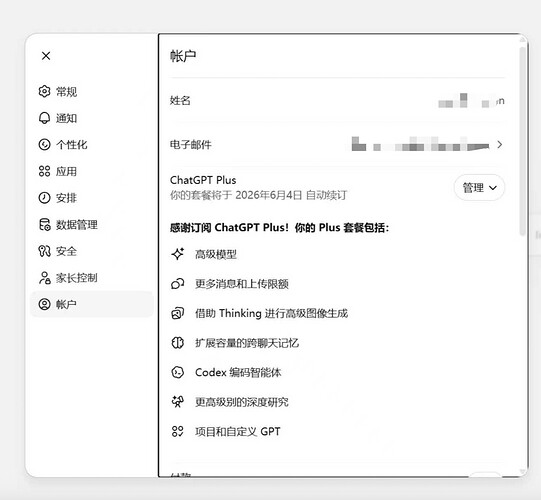541x500 pixels.
Task: Click the user-circle icon beside 帐户
Action: pyautogui.click(x=44, y=304)
